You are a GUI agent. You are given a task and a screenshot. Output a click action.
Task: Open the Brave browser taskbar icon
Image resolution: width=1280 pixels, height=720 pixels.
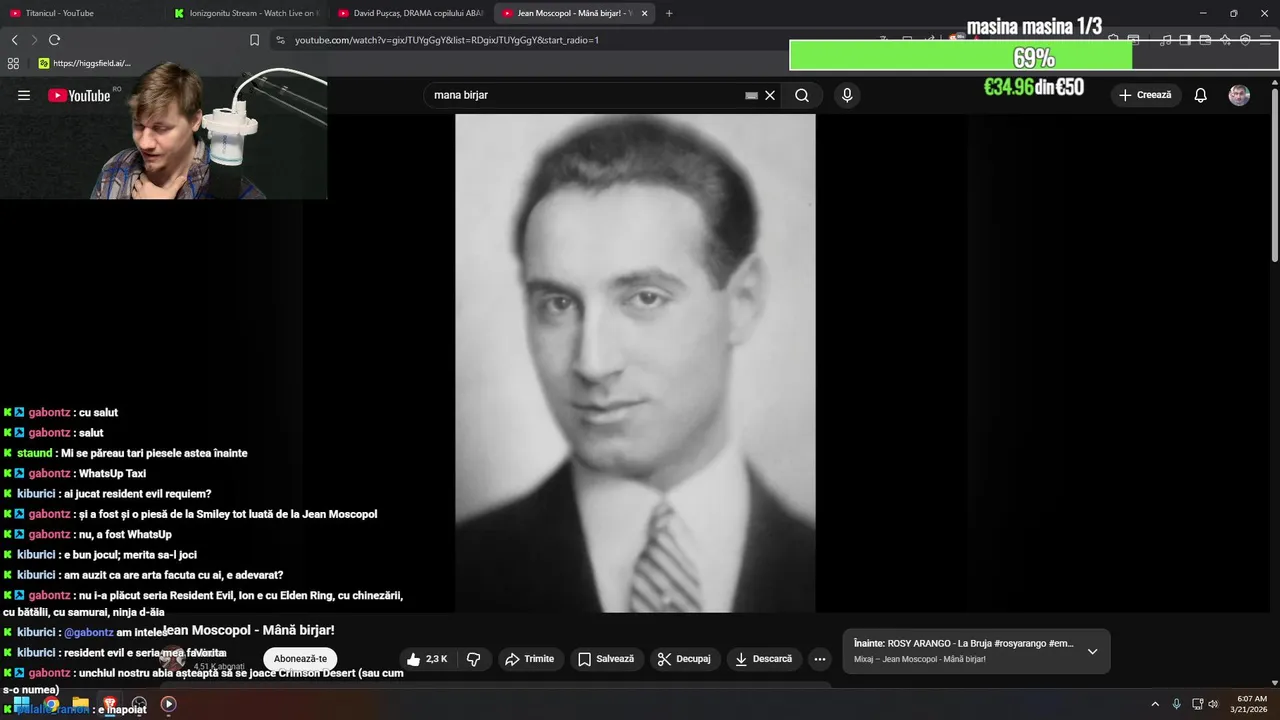click(110, 704)
